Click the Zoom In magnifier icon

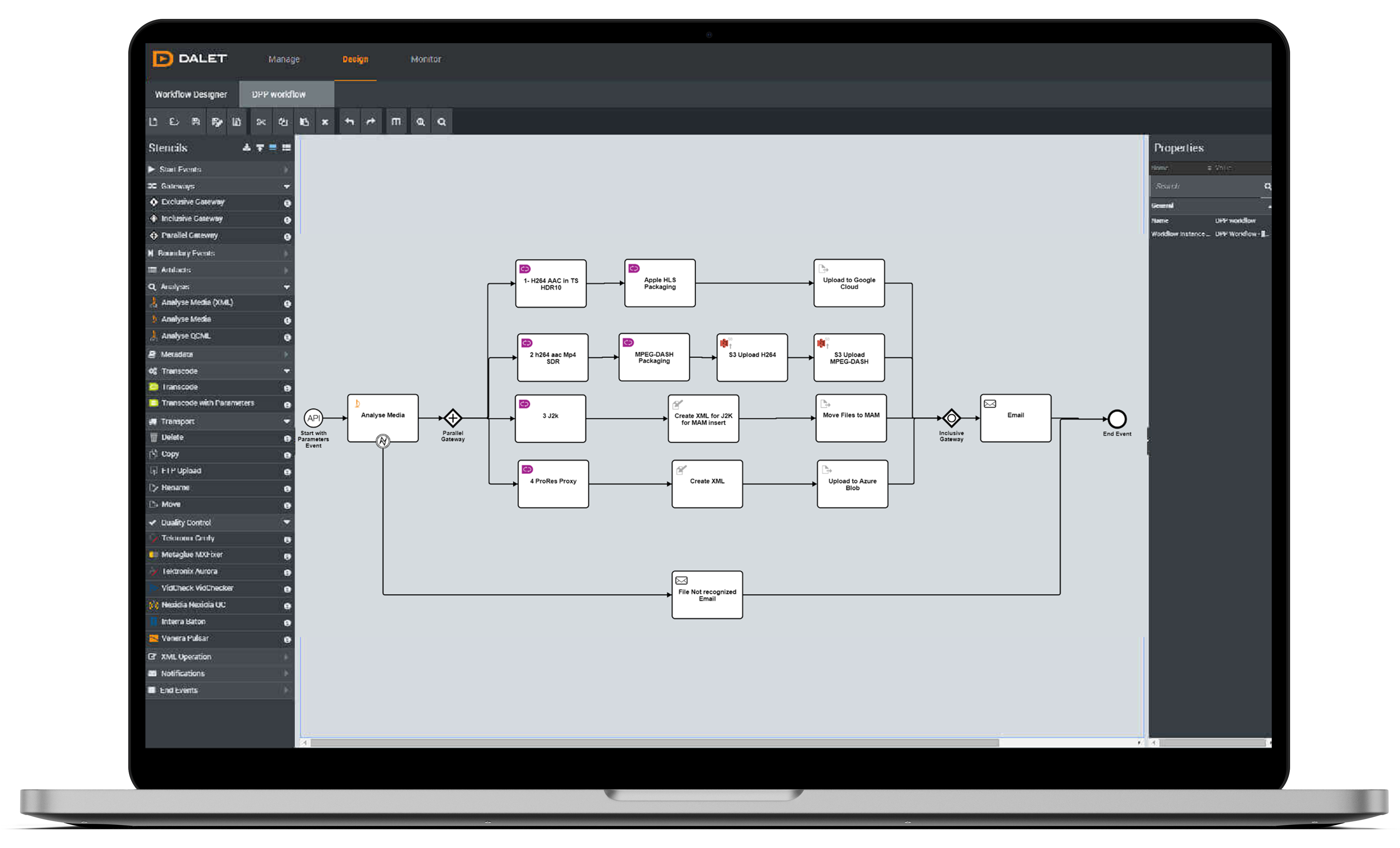click(420, 122)
